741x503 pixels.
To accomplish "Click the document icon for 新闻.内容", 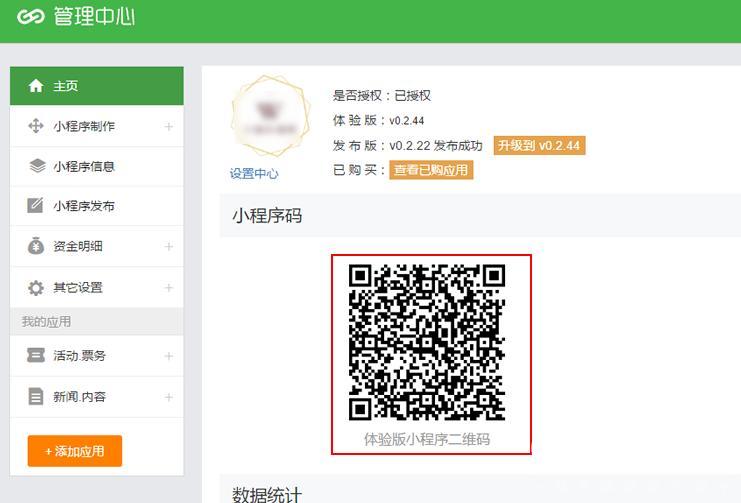I will [x=35, y=397].
